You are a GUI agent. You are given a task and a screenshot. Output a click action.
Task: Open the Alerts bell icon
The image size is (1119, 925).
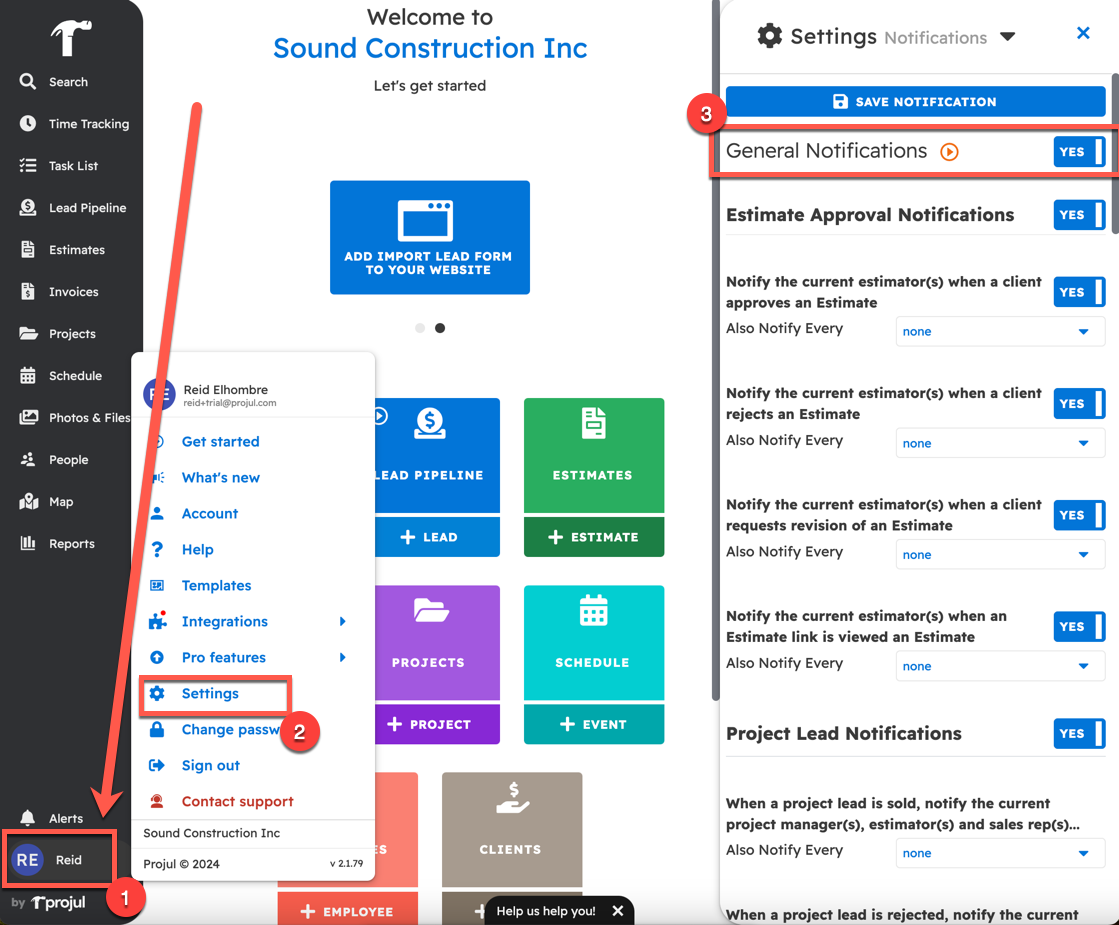pyautogui.click(x=27, y=817)
